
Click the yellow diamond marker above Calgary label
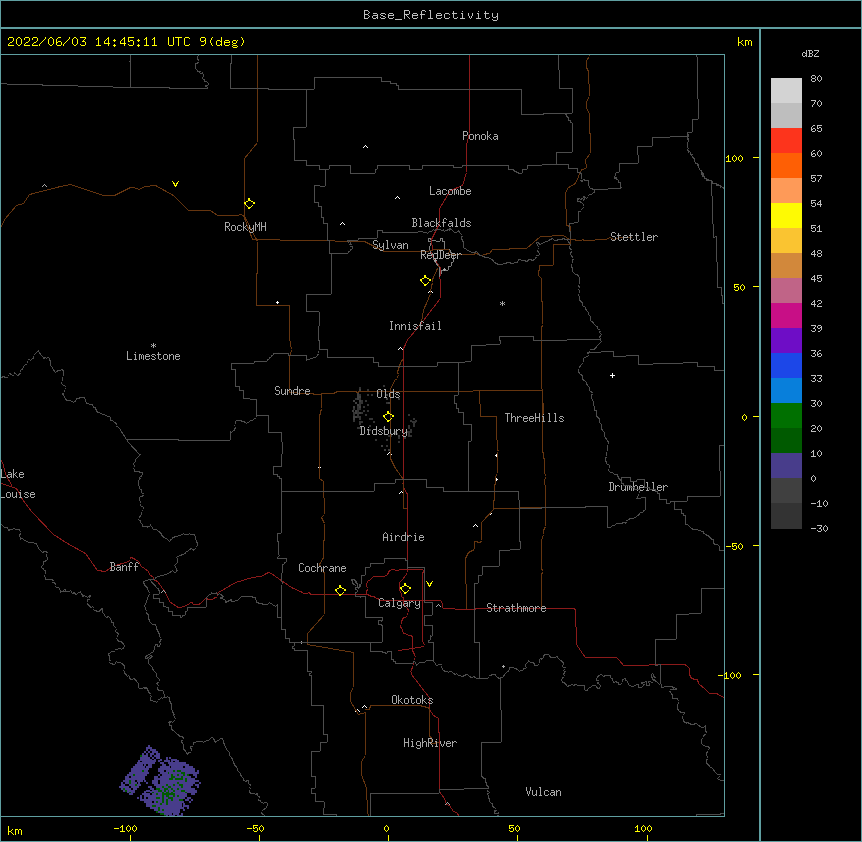click(x=405, y=589)
